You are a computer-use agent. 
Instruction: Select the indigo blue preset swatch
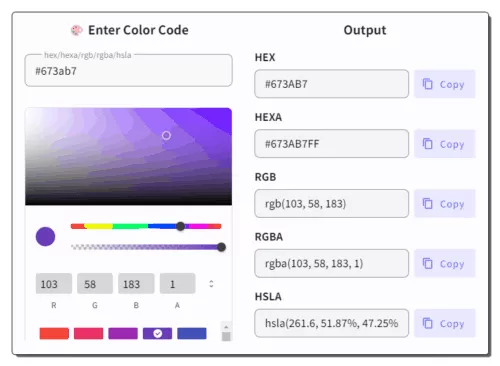tap(192, 333)
